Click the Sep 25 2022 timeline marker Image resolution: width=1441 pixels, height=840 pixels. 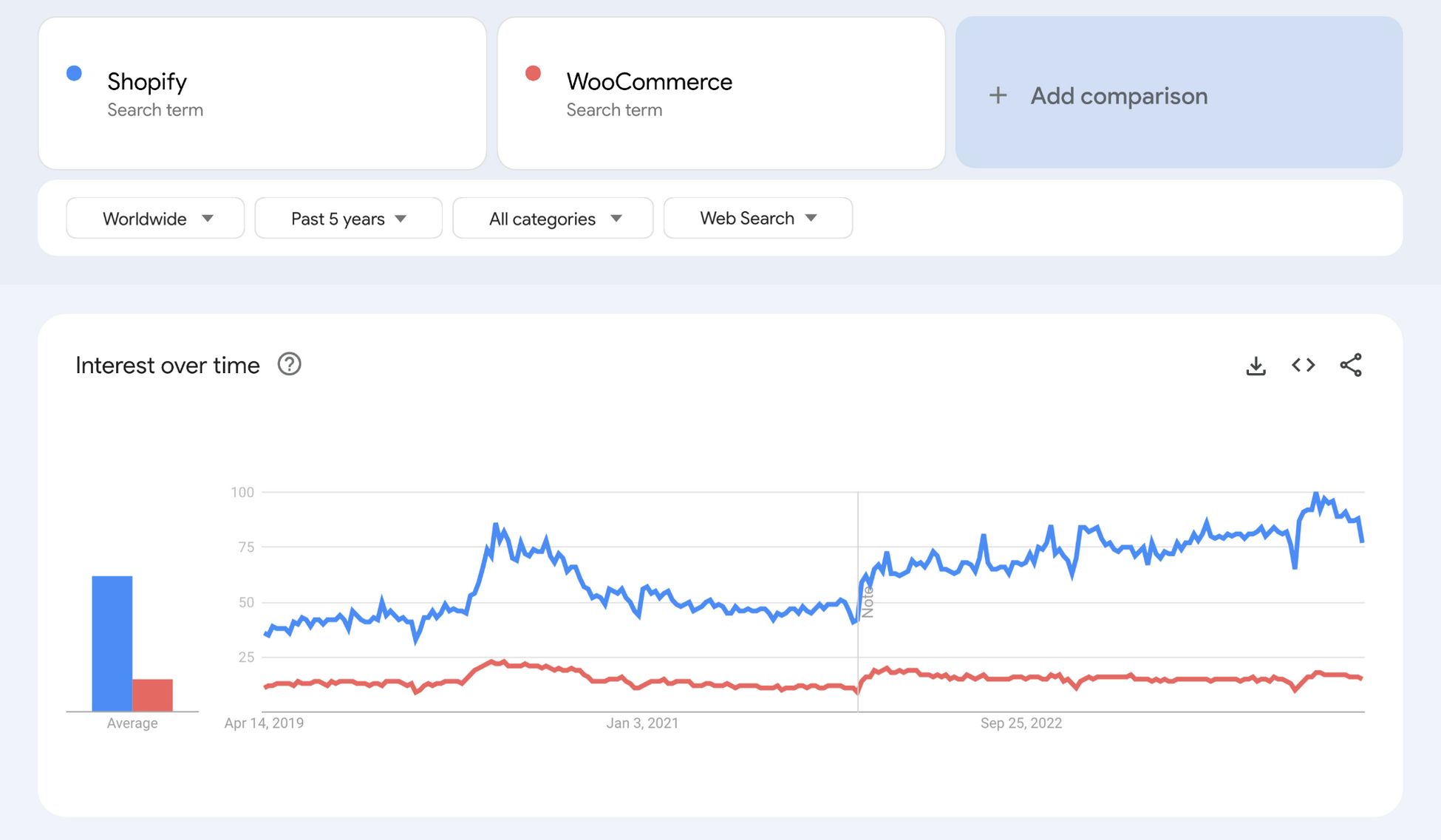pyautogui.click(x=1022, y=720)
